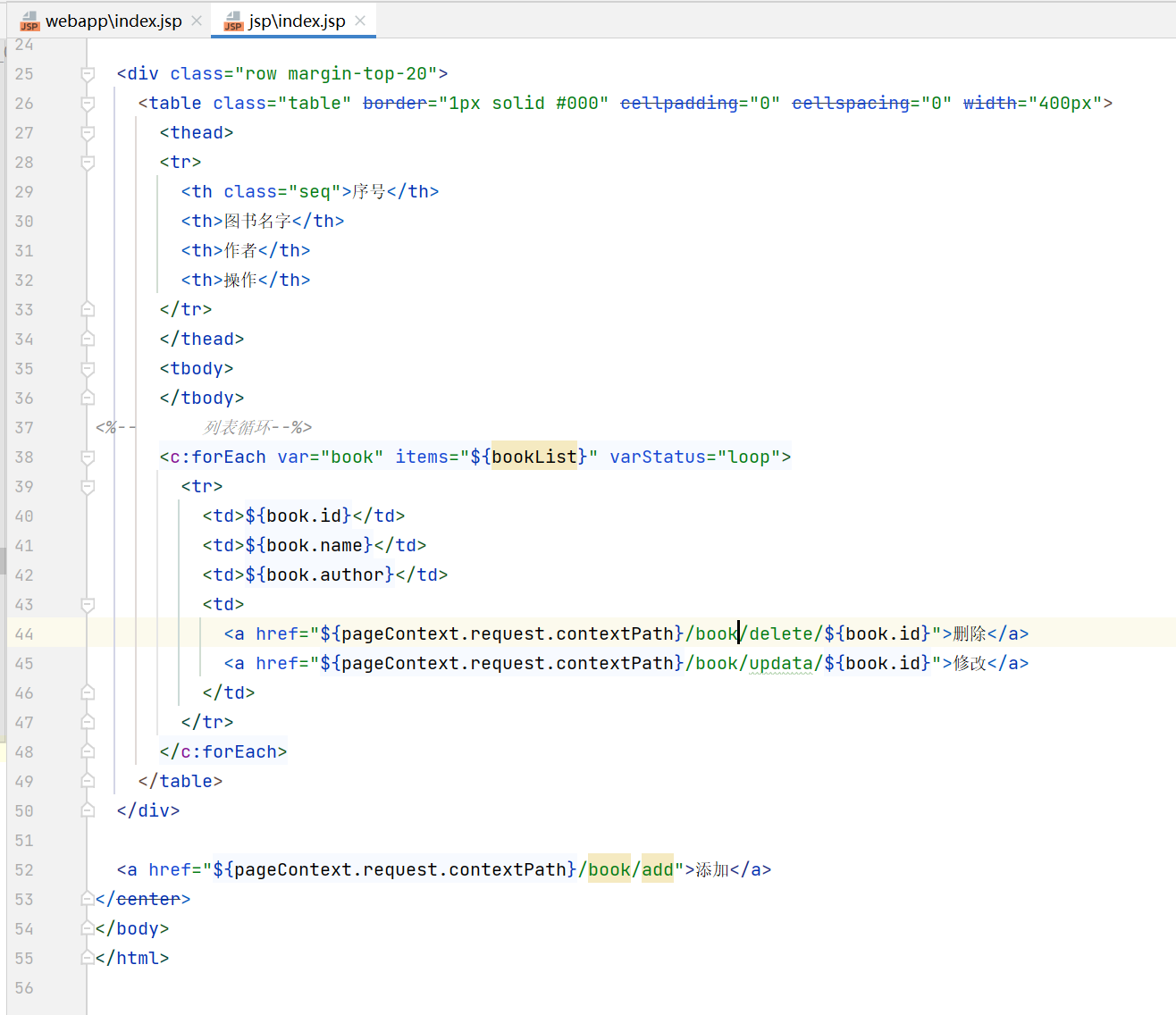
Task: Collapse the thead fold marker on line 27
Action: click(x=88, y=133)
